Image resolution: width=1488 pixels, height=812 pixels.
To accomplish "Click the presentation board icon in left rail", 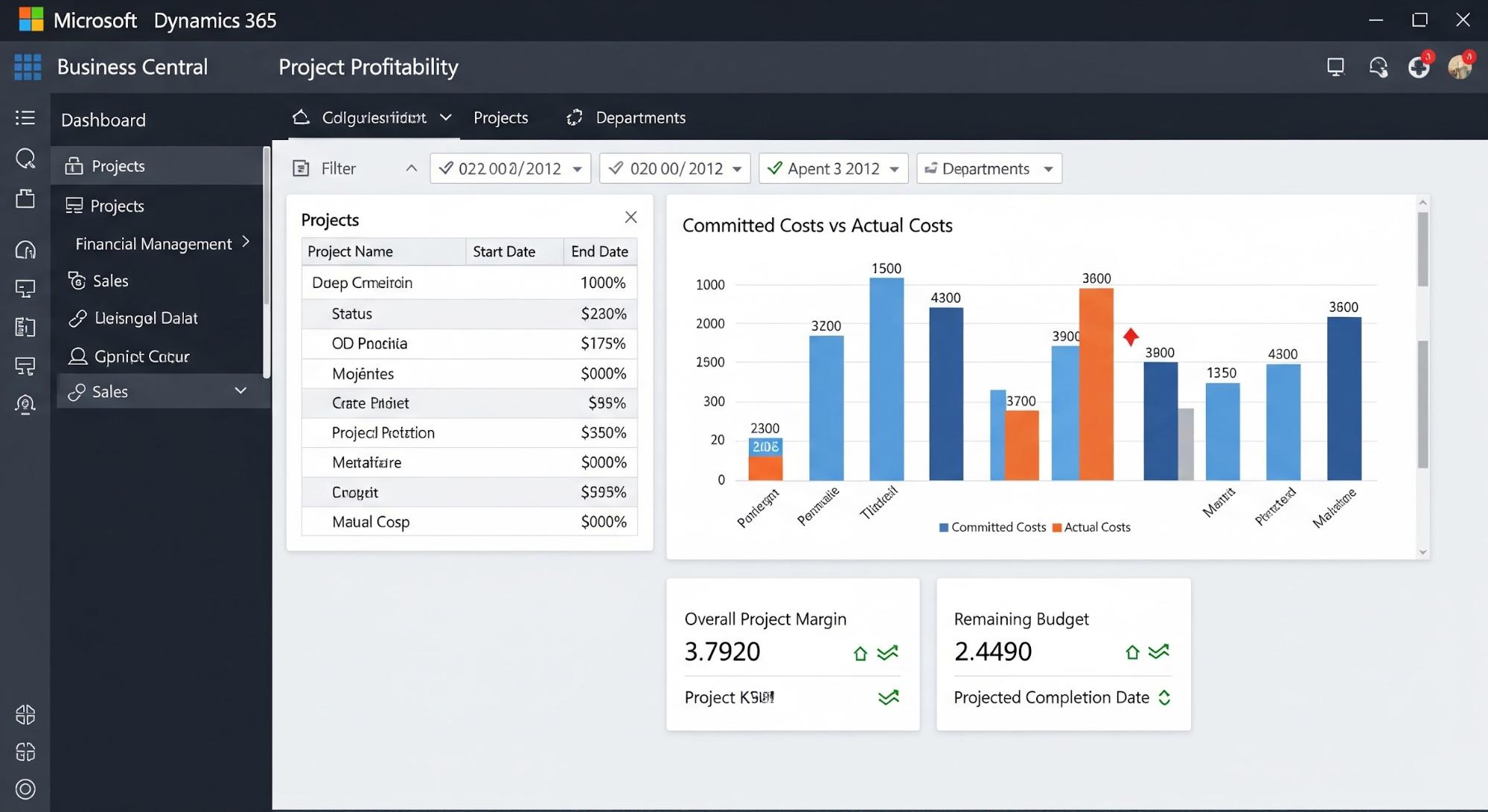I will coord(25,288).
